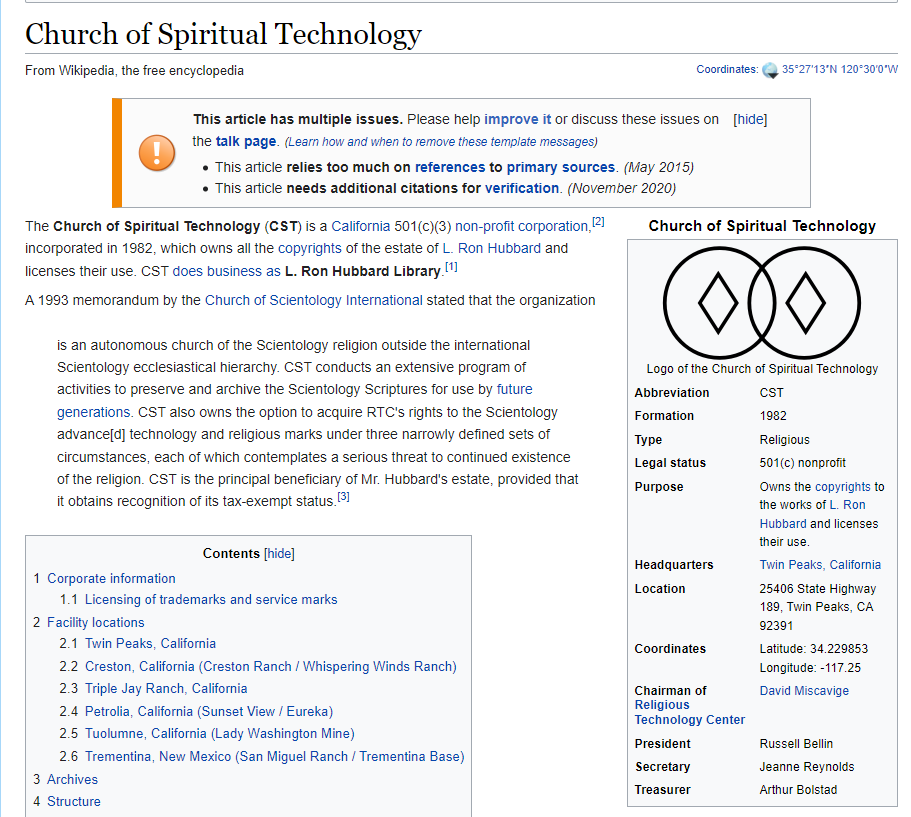Screen dimensions: 911x817
Task: Click the orange exclamation warning icon
Action: 157,153
